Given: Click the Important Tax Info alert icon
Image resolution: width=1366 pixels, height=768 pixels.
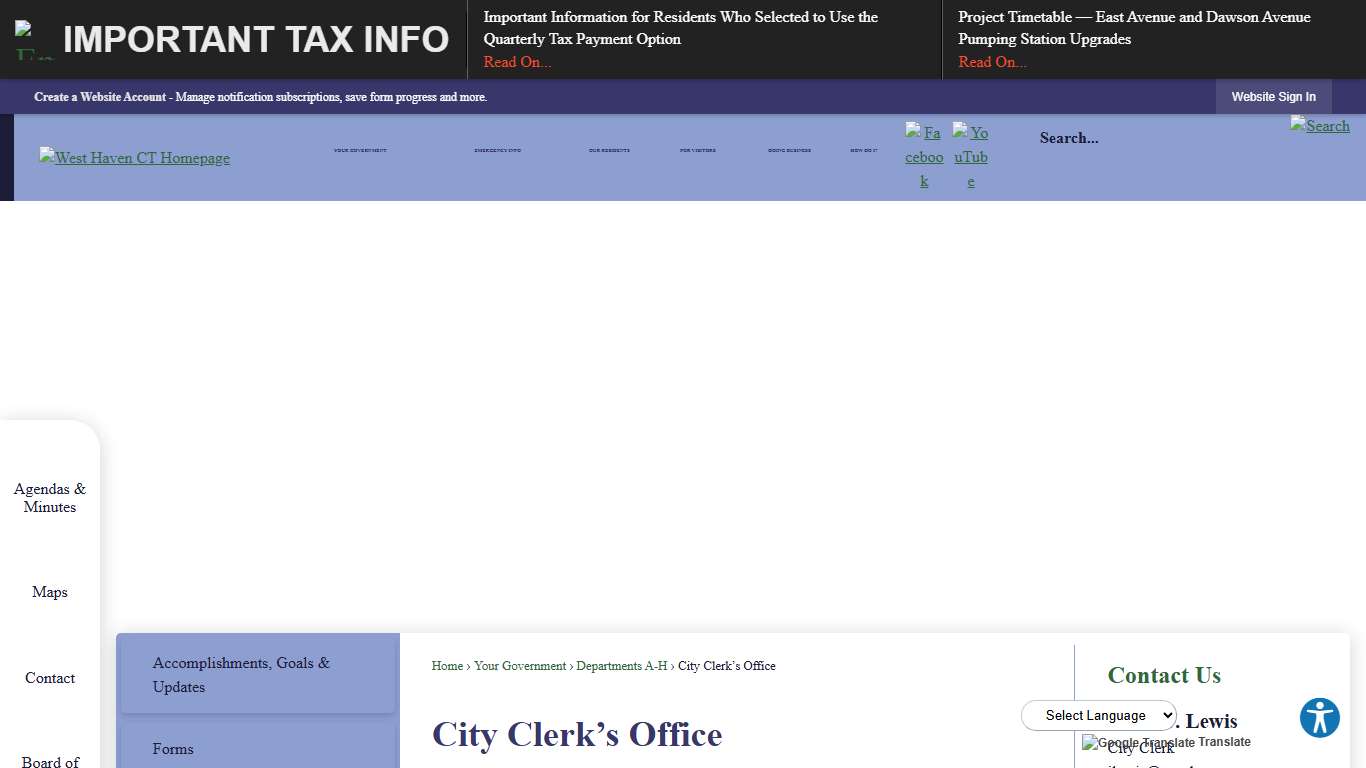Looking at the screenshot, I should coord(34,40).
